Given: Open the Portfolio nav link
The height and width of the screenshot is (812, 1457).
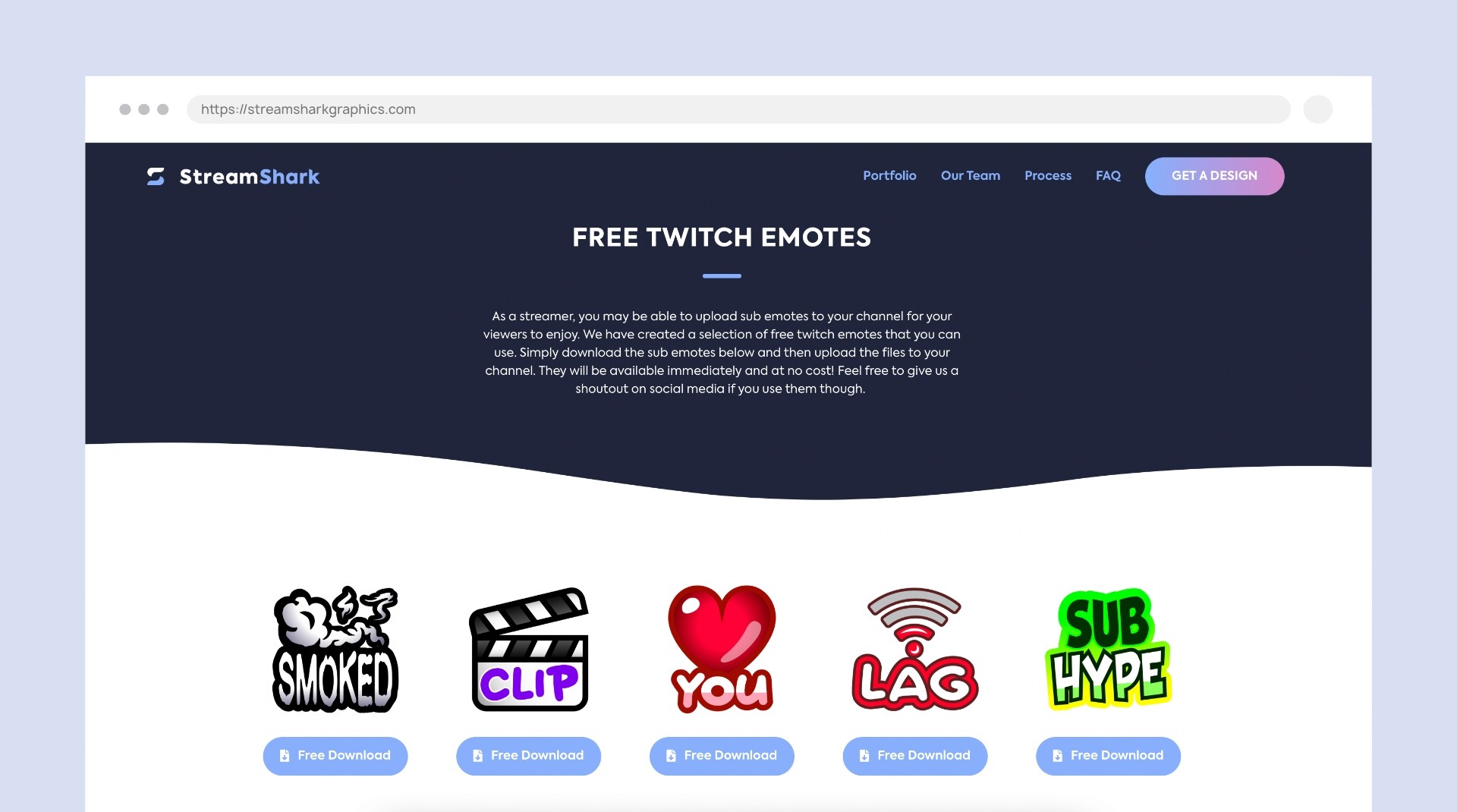Looking at the screenshot, I should [889, 176].
